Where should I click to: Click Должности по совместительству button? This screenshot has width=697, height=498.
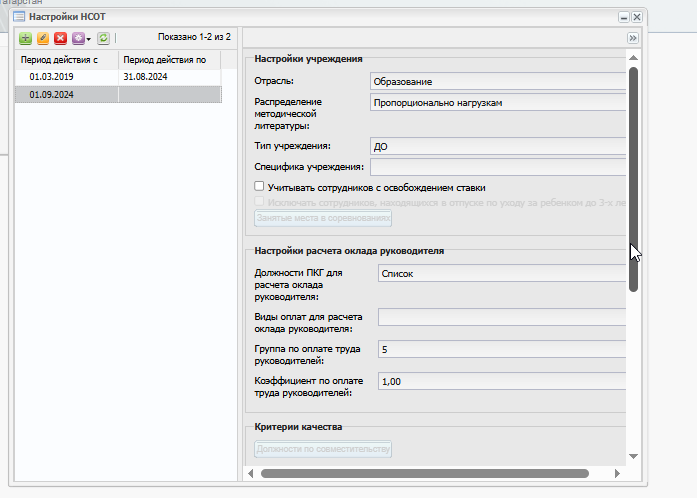[323, 449]
